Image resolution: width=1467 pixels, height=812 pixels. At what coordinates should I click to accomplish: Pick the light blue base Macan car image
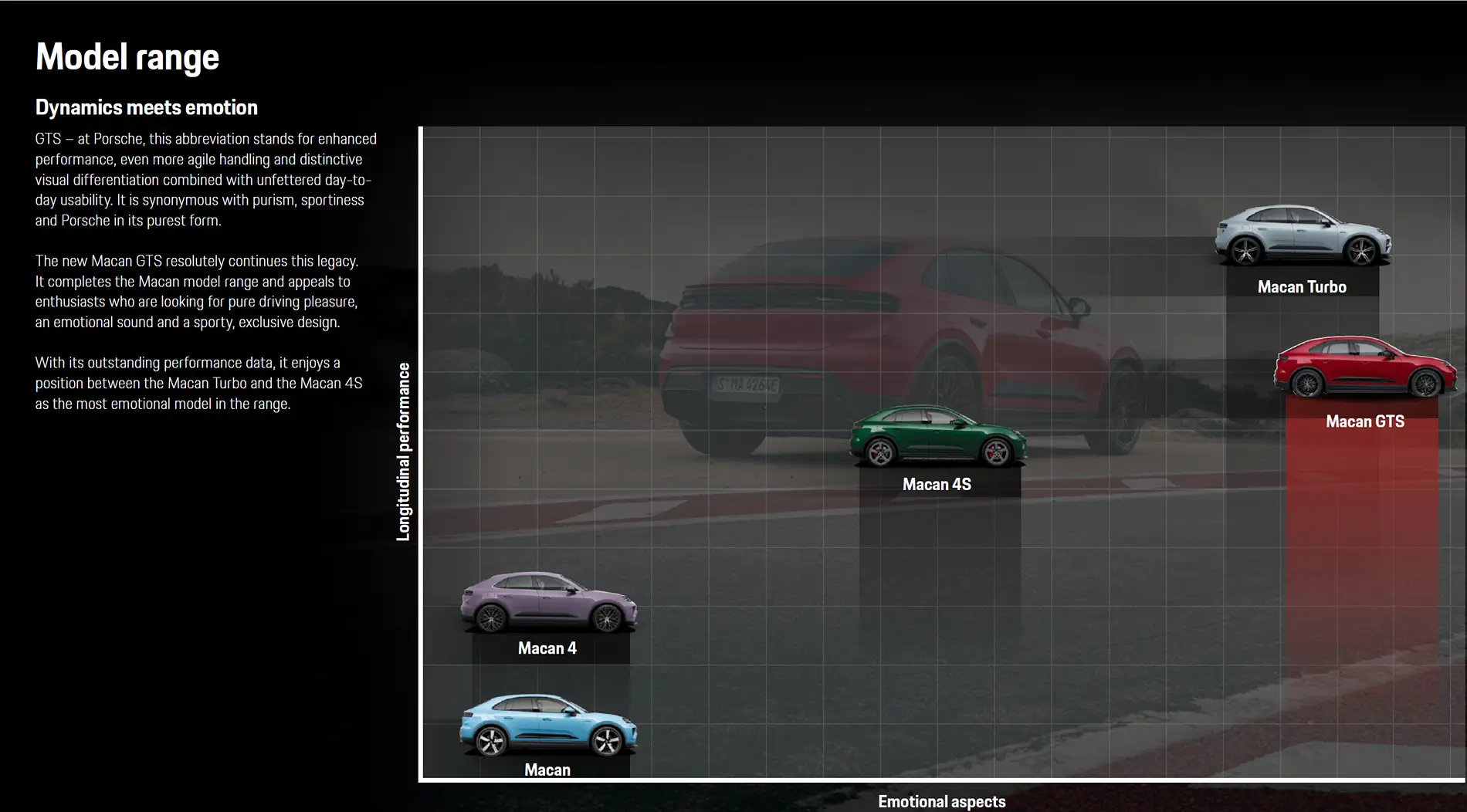coord(548,725)
